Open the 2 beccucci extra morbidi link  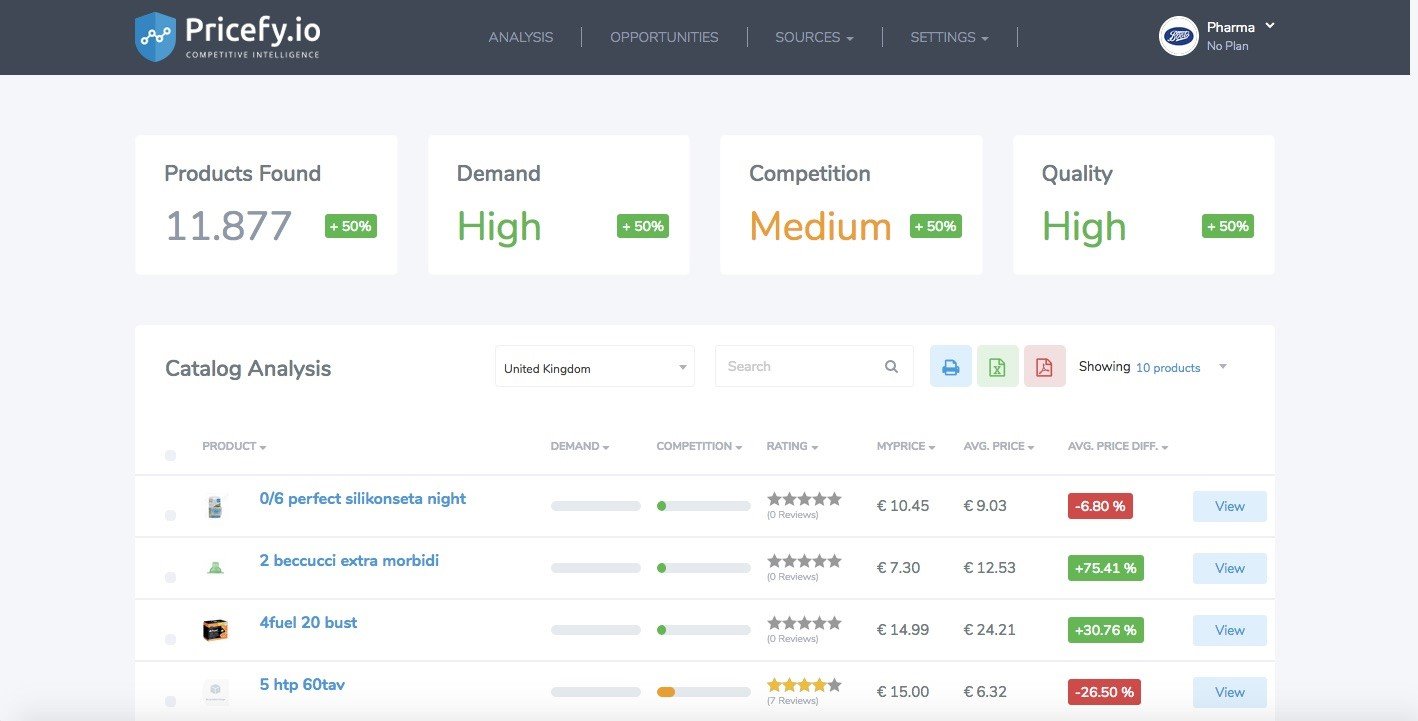(349, 560)
